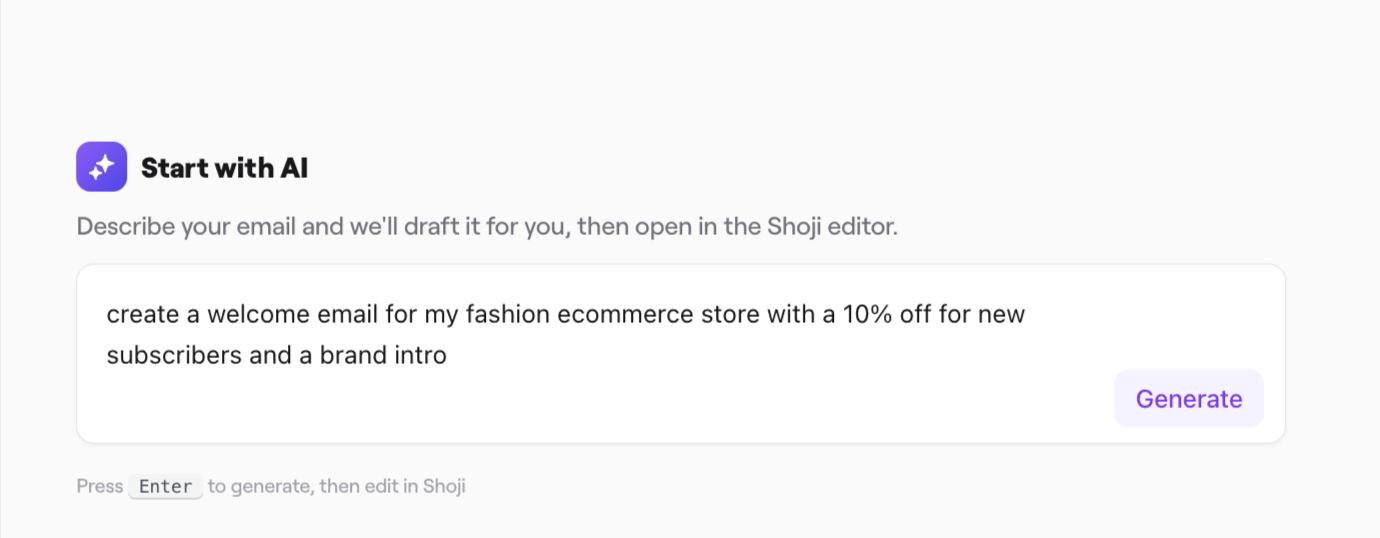Click the word "new" ending first line

coord(1002,315)
